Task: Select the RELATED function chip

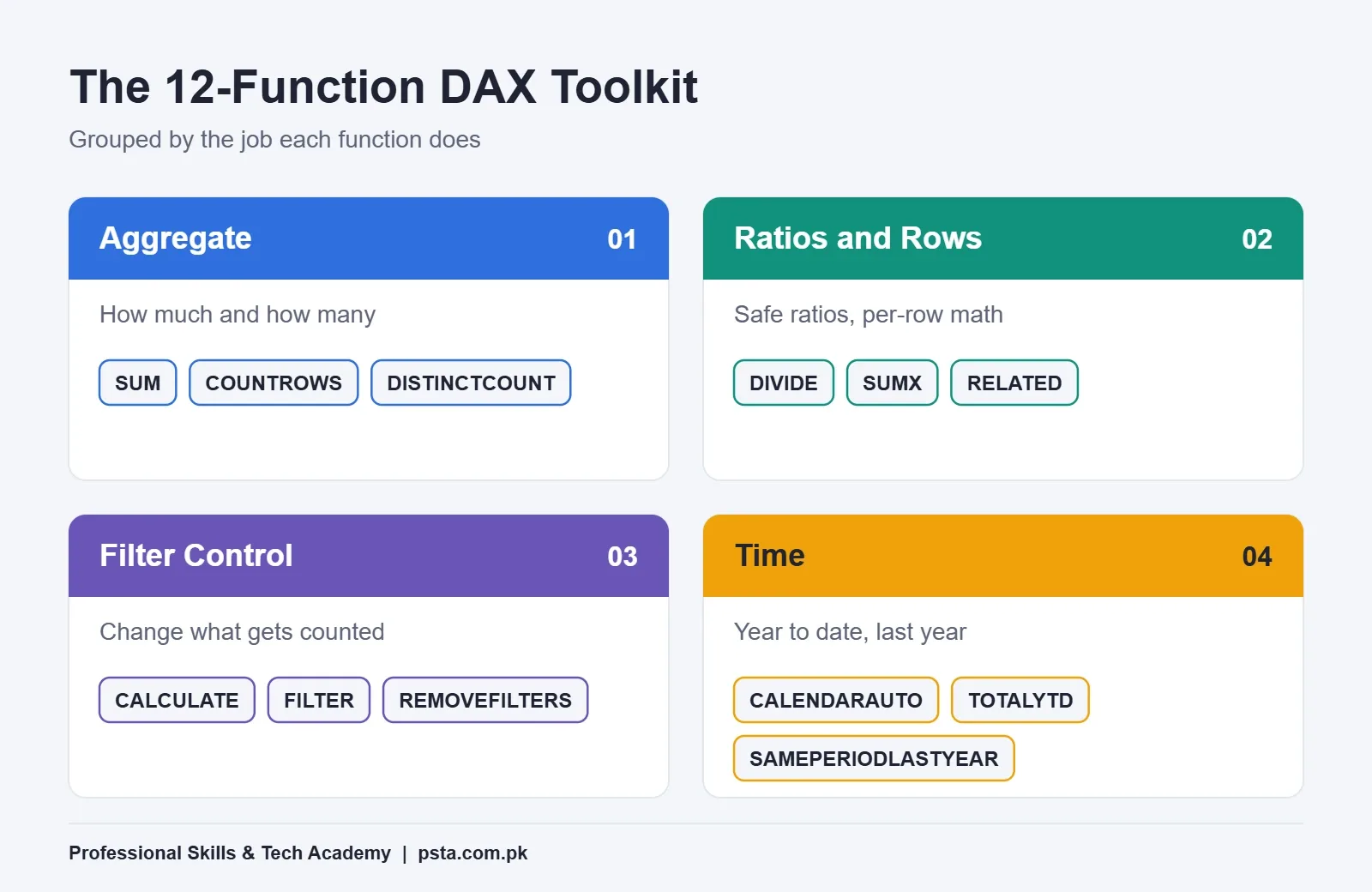Action: 1014,383
